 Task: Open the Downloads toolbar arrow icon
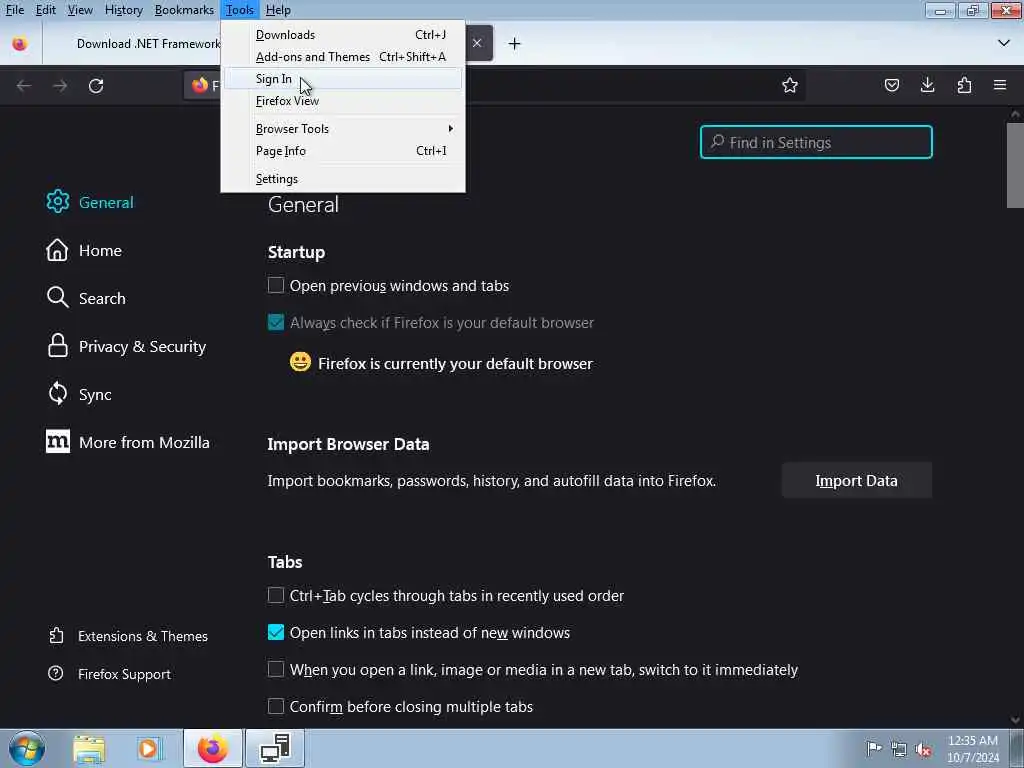pyautogui.click(x=927, y=85)
